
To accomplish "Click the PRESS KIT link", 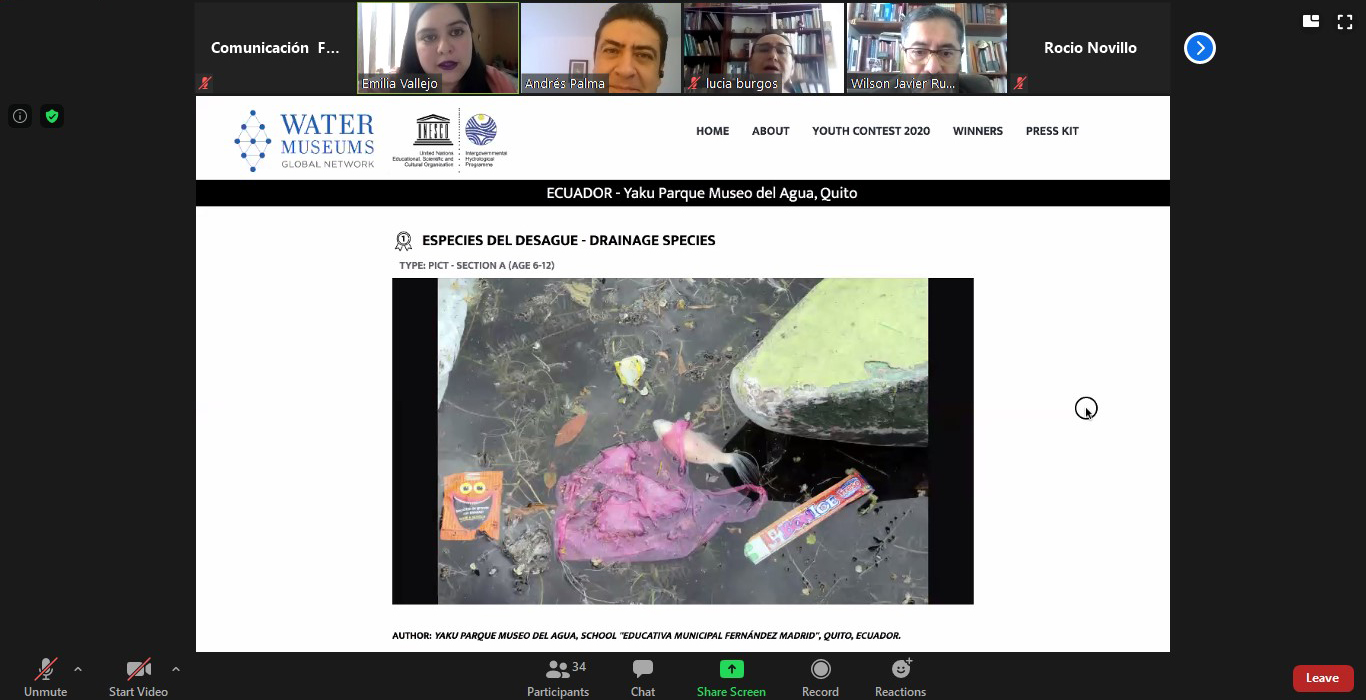I will pyautogui.click(x=1051, y=131).
